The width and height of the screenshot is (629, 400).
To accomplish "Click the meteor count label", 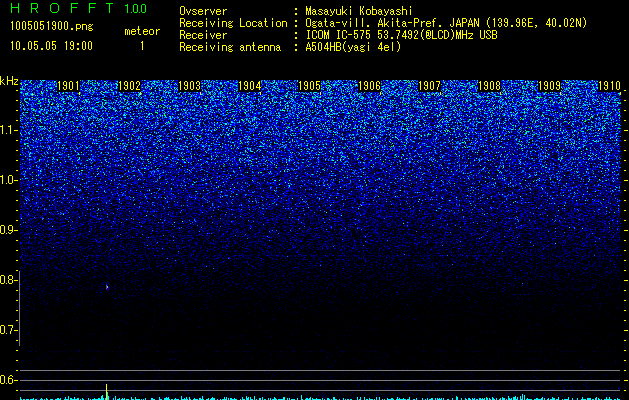I will click(x=142, y=31).
